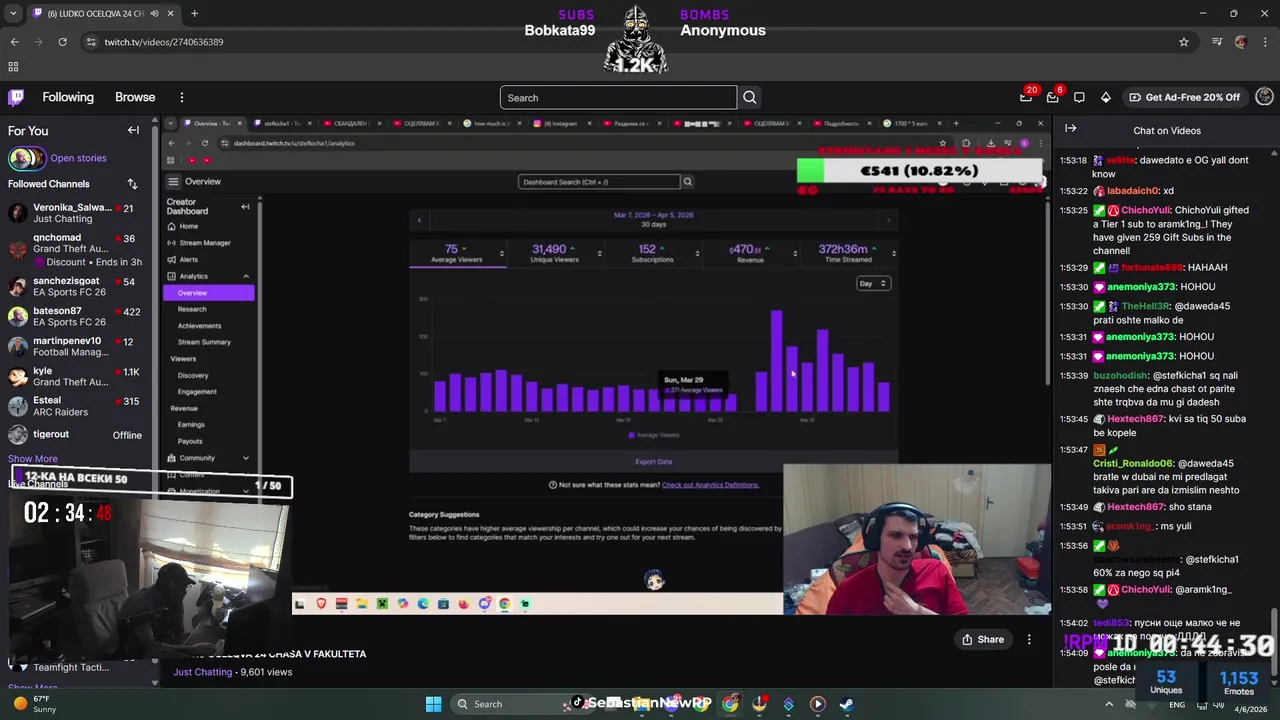Open the Browse page
The height and width of the screenshot is (720, 1280).
pos(135,97)
